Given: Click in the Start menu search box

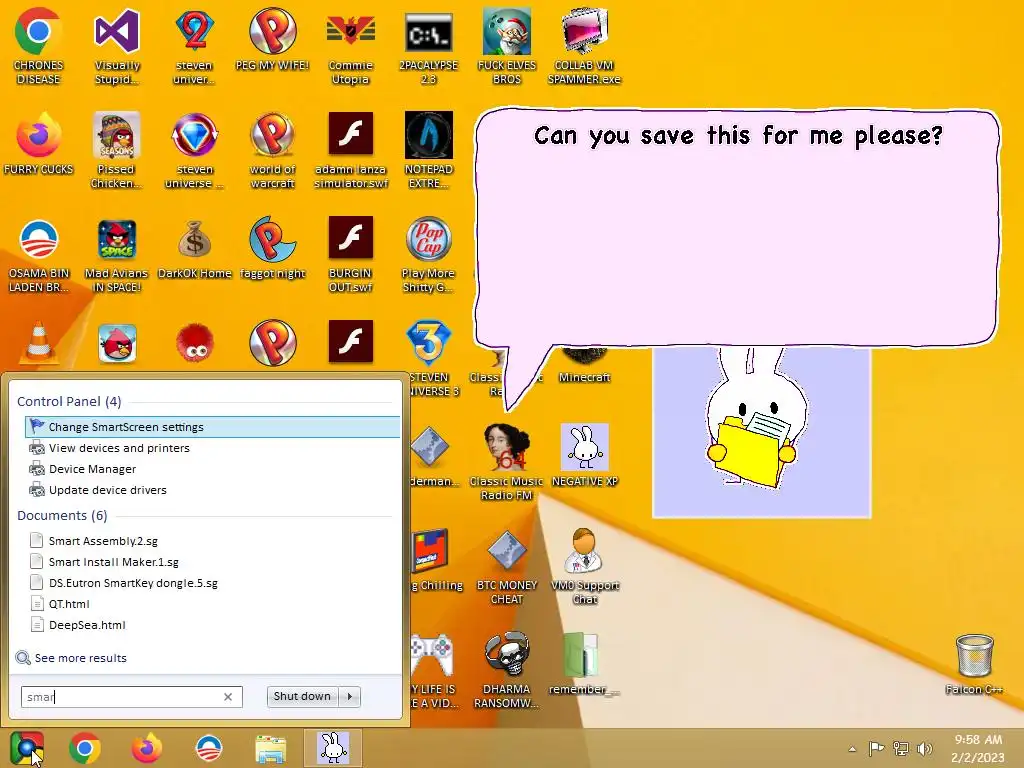Looking at the screenshot, I should tap(132, 697).
